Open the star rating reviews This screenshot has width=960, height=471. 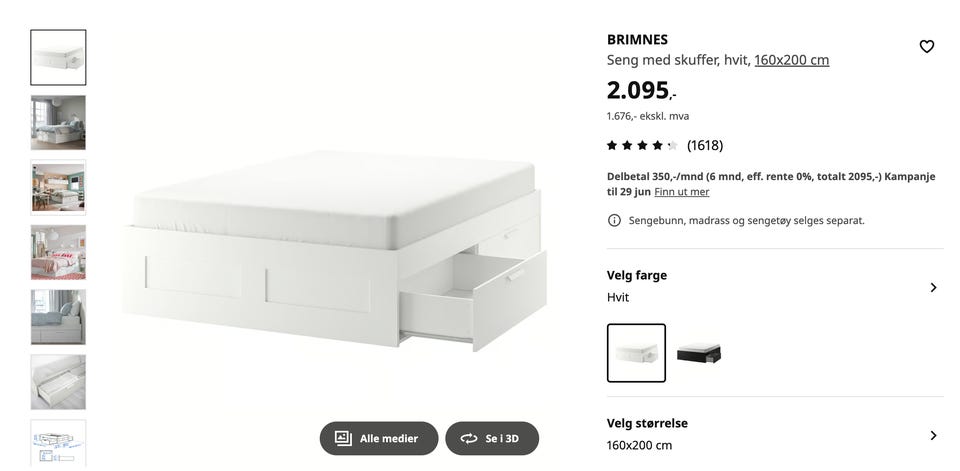pyautogui.click(x=642, y=145)
